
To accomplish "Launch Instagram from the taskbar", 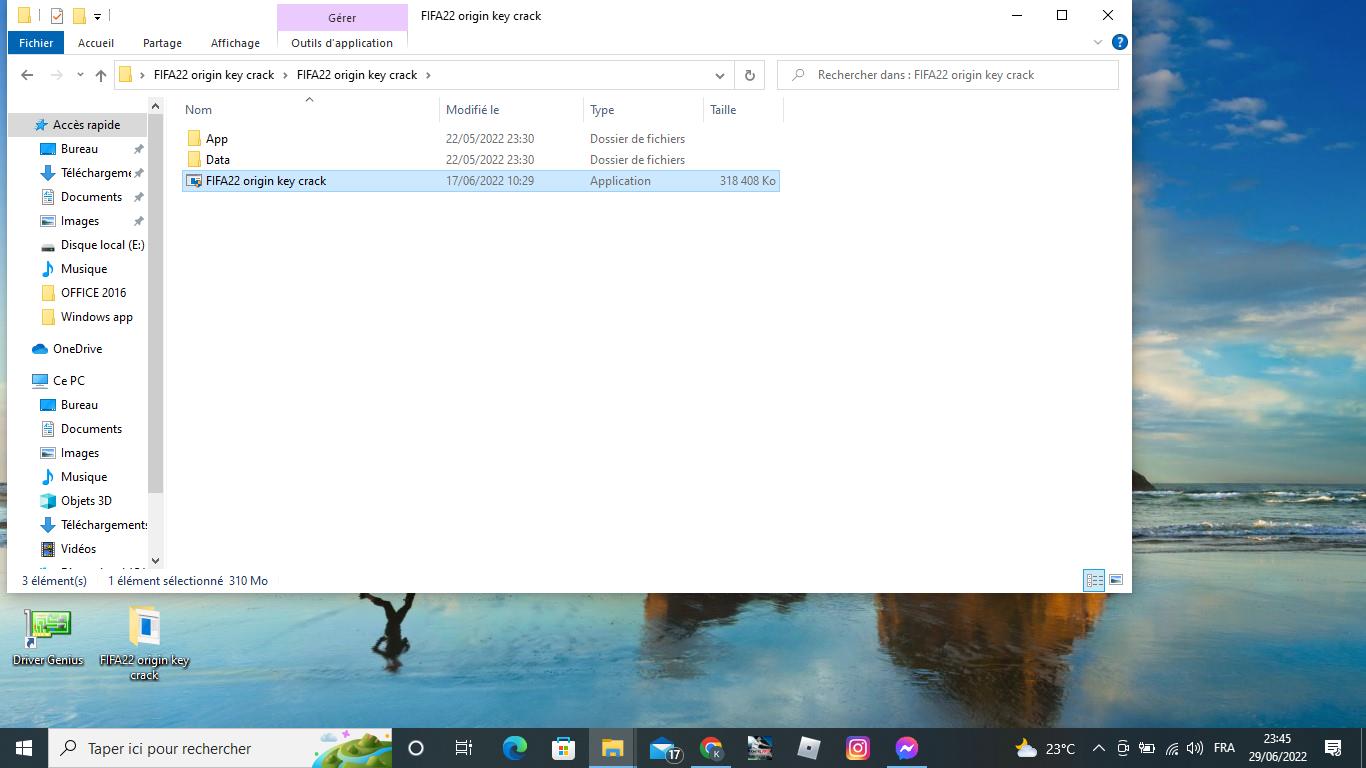I will pos(857,748).
